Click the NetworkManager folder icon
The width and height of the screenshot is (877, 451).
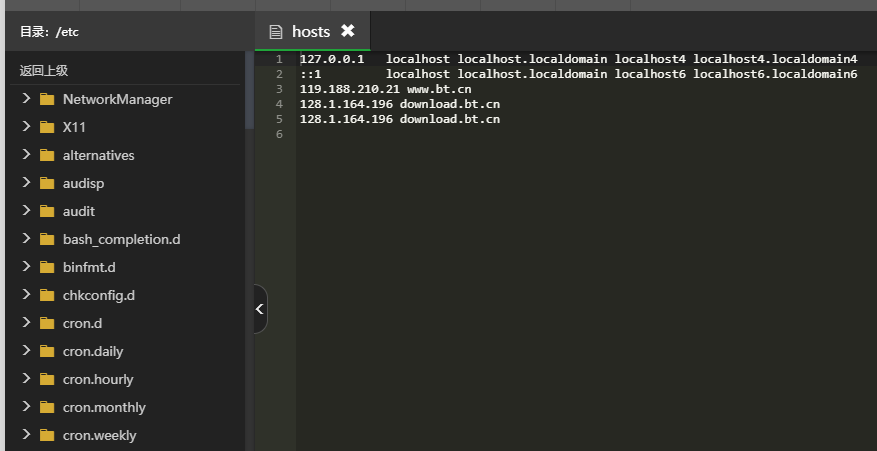pyautogui.click(x=47, y=99)
